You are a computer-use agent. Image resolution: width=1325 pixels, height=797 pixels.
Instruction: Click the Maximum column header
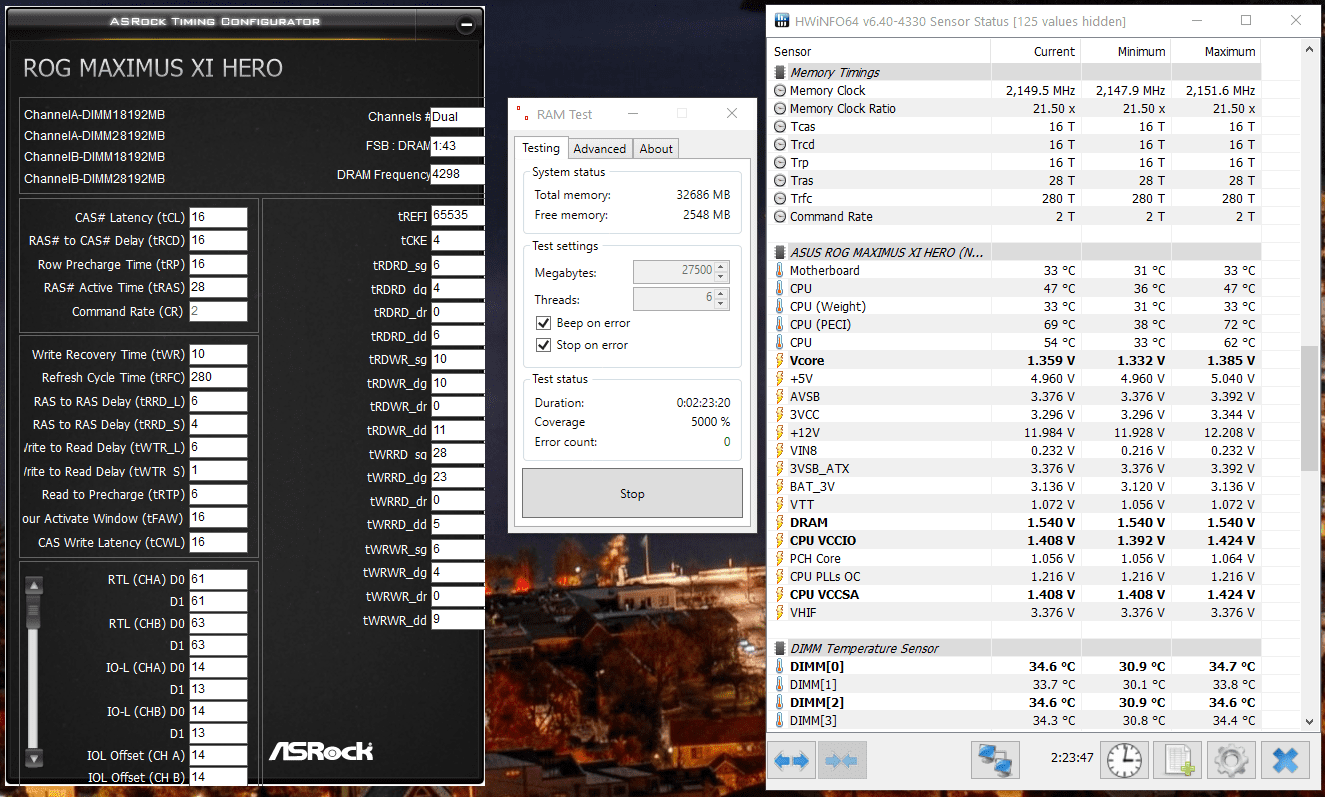click(x=1216, y=51)
